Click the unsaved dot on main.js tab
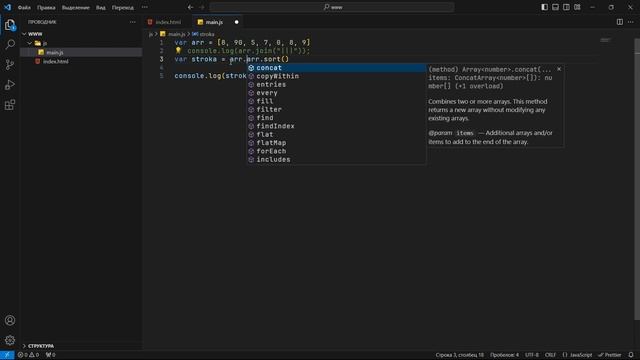The width and height of the screenshot is (640, 360). pos(236,22)
